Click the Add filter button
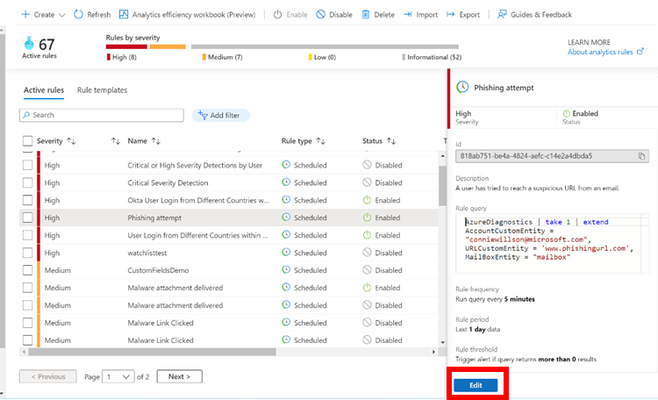Image resolution: width=658 pixels, height=400 pixels. [x=221, y=115]
